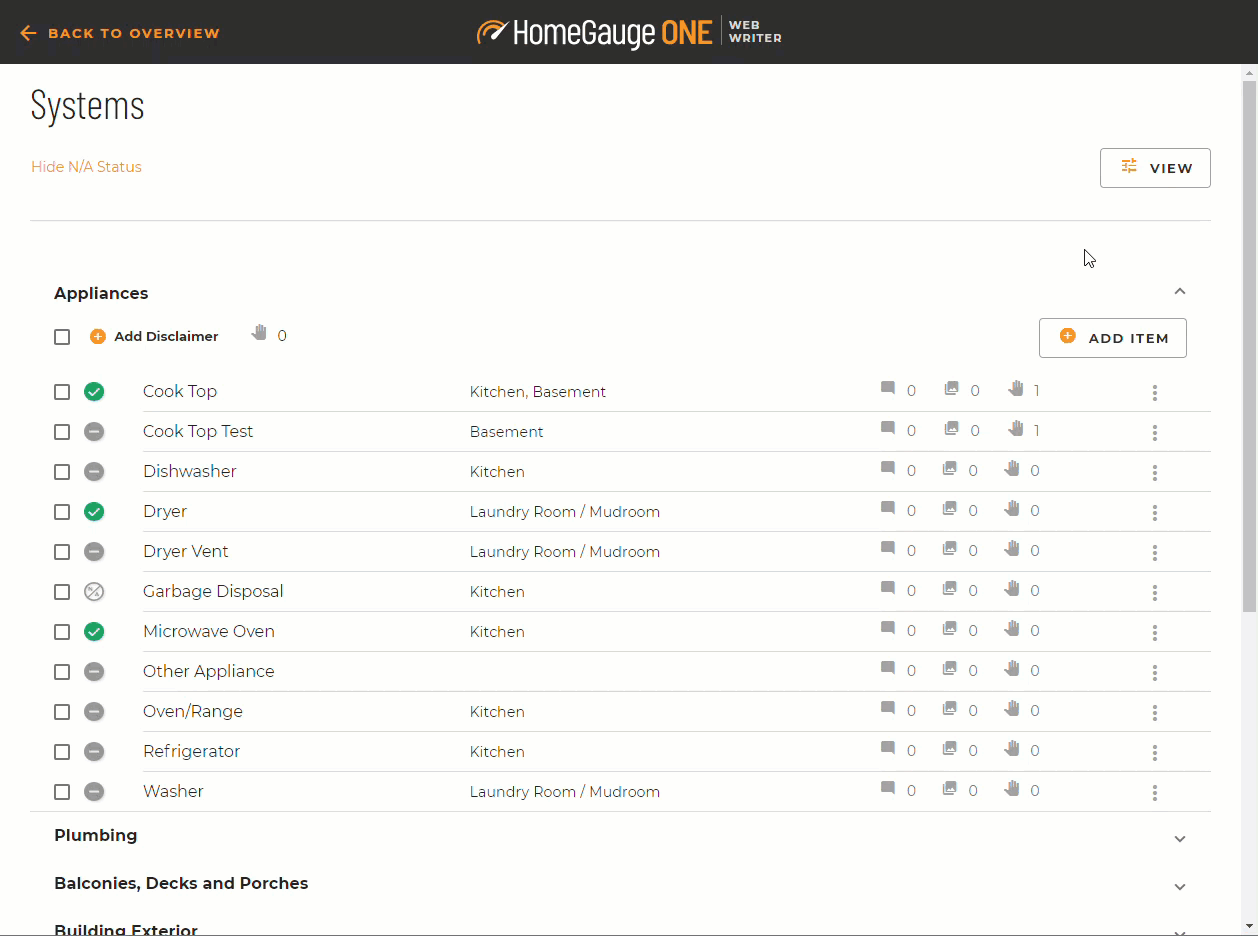The width and height of the screenshot is (1258, 936).
Task: Click the hand icon on Cook Top Test row
Action: 1016,429
